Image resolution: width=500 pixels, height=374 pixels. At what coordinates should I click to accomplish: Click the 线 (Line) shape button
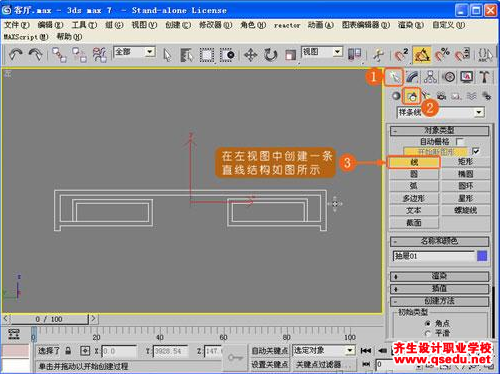(414, 162)
